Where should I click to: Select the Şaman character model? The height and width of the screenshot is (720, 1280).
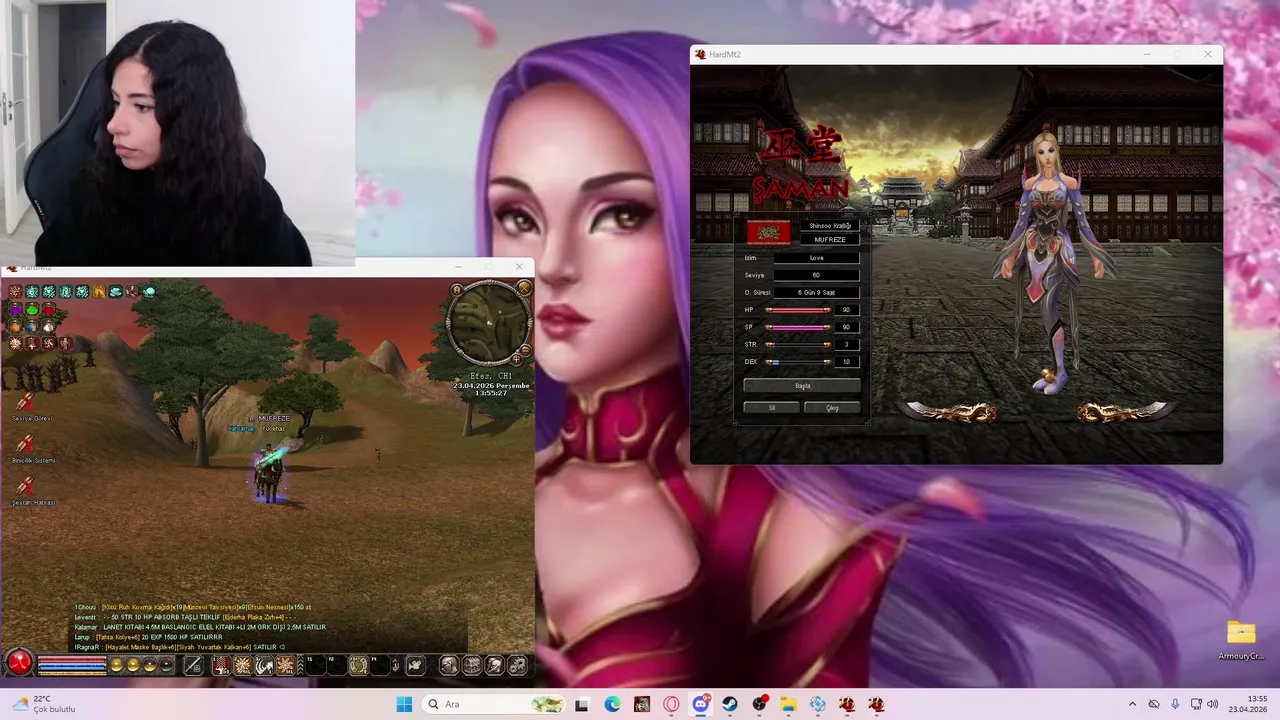[x=1050, y=262]
